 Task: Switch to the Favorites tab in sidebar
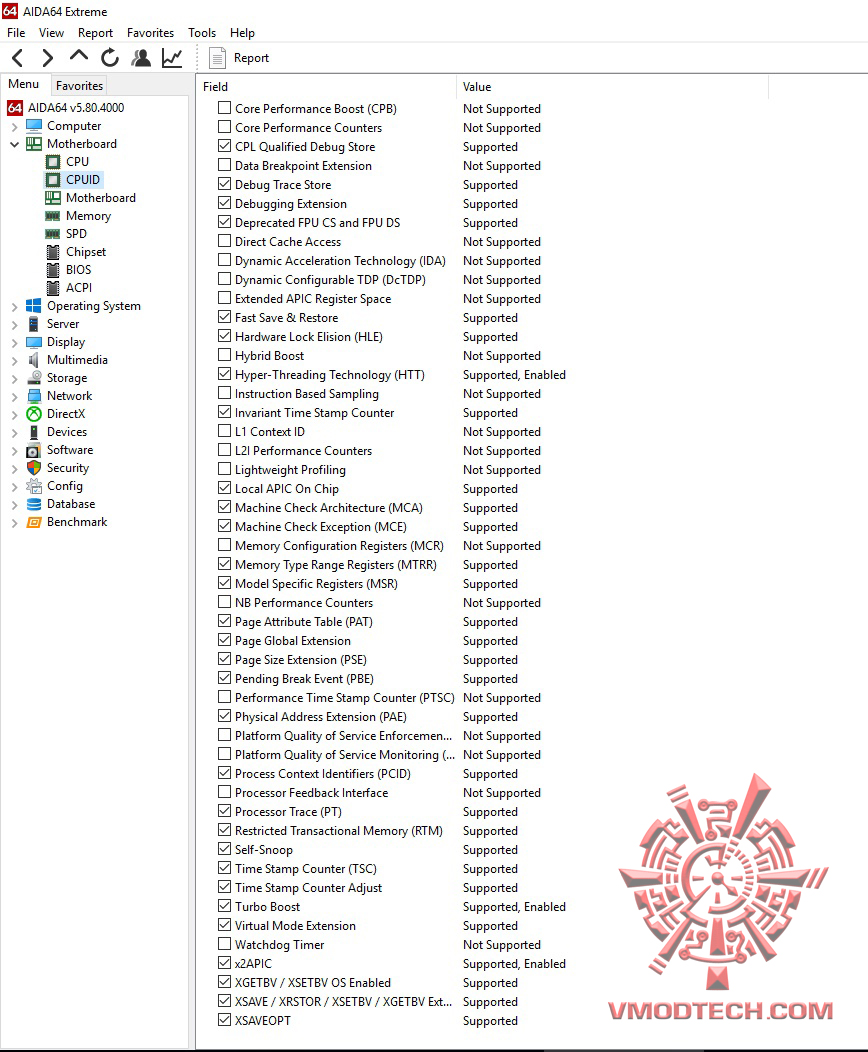(x=79, y=85)
